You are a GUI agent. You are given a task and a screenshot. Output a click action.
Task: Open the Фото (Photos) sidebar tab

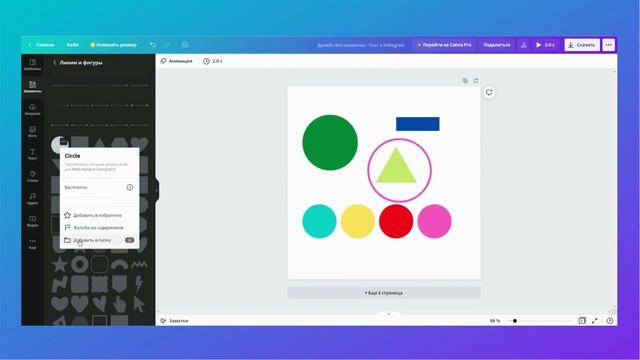point(32,131)
